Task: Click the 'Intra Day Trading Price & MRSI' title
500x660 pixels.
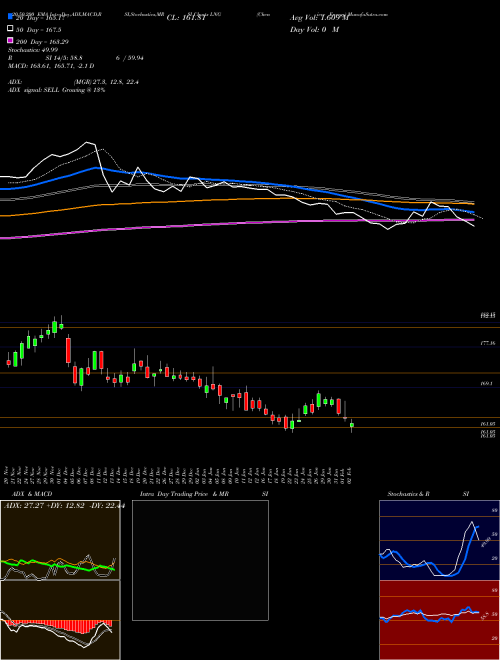Action: pyautogui.click(x=204, y=494)
